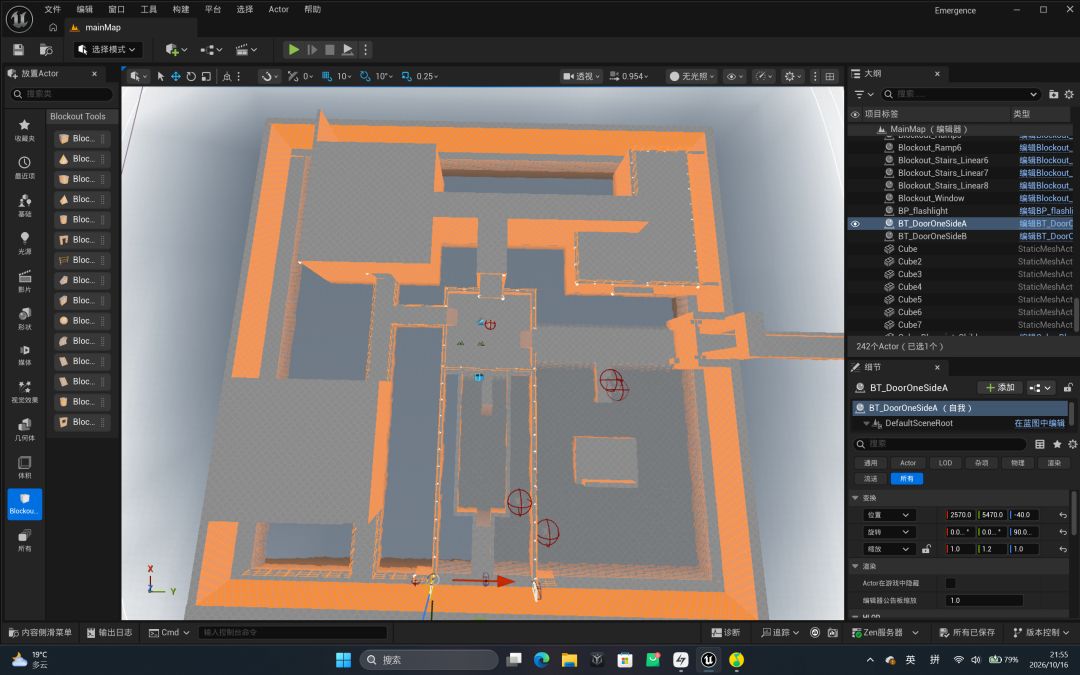The height and width of the screenshot is (675, 1080).
Task: Select the 光源 lights category in sidebar
Action: (x=25, y=243)
